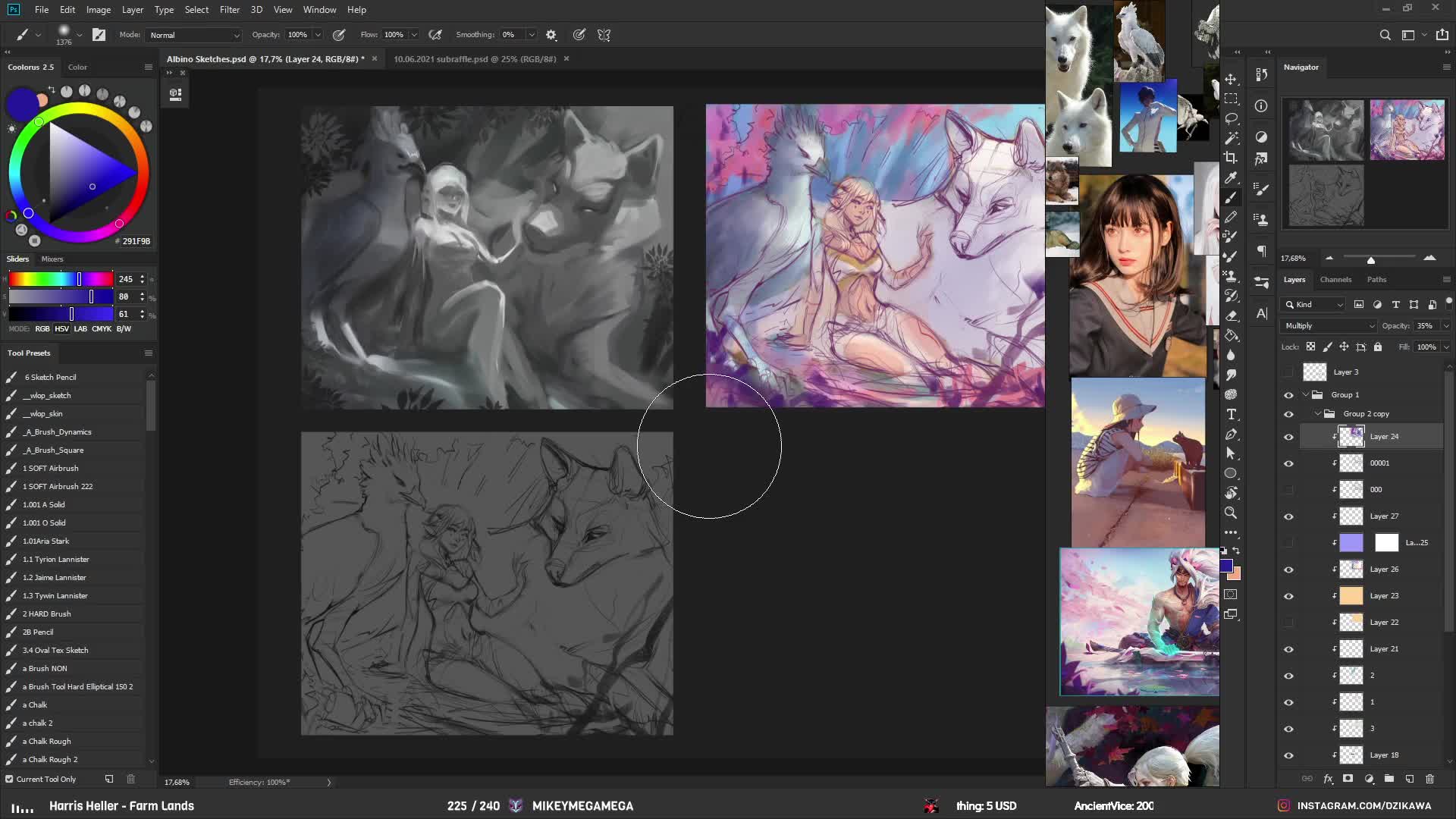Open the blending Mode dropdown in options bar
The height and width of the screenshot is (819, 1456).
[194, 35]
